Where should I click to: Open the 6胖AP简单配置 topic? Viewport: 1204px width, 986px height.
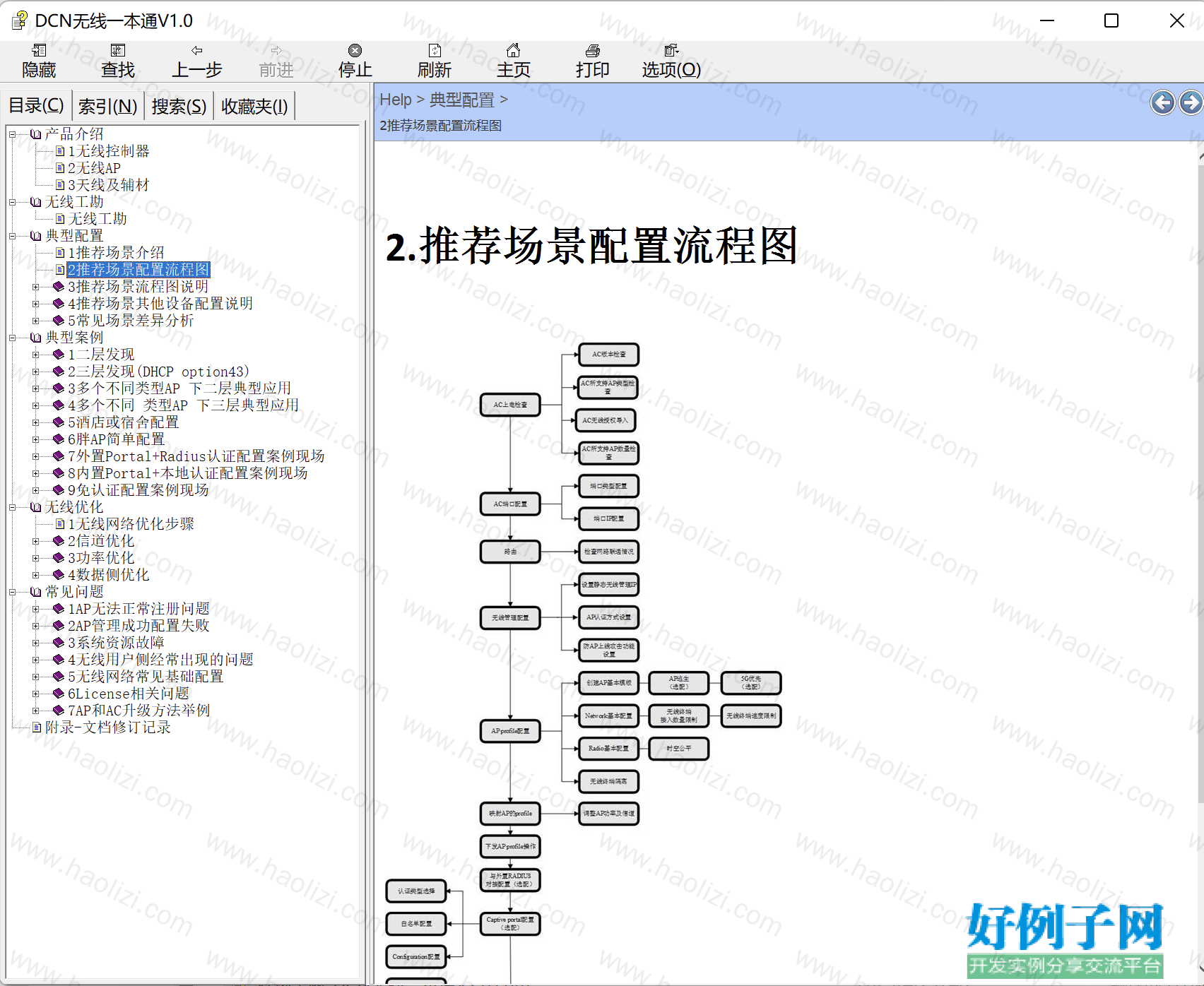point(116,439)
